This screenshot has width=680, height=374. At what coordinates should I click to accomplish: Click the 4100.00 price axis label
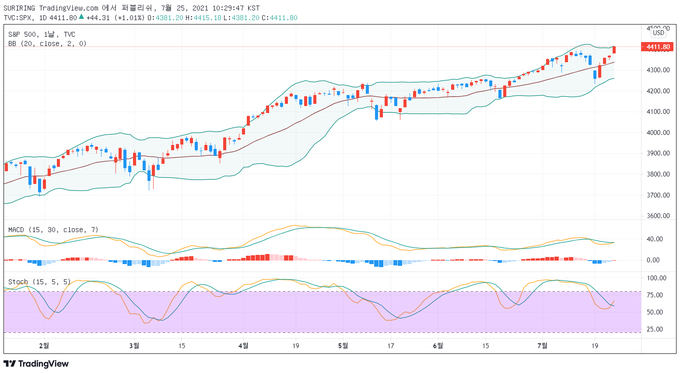click(659, 112)
